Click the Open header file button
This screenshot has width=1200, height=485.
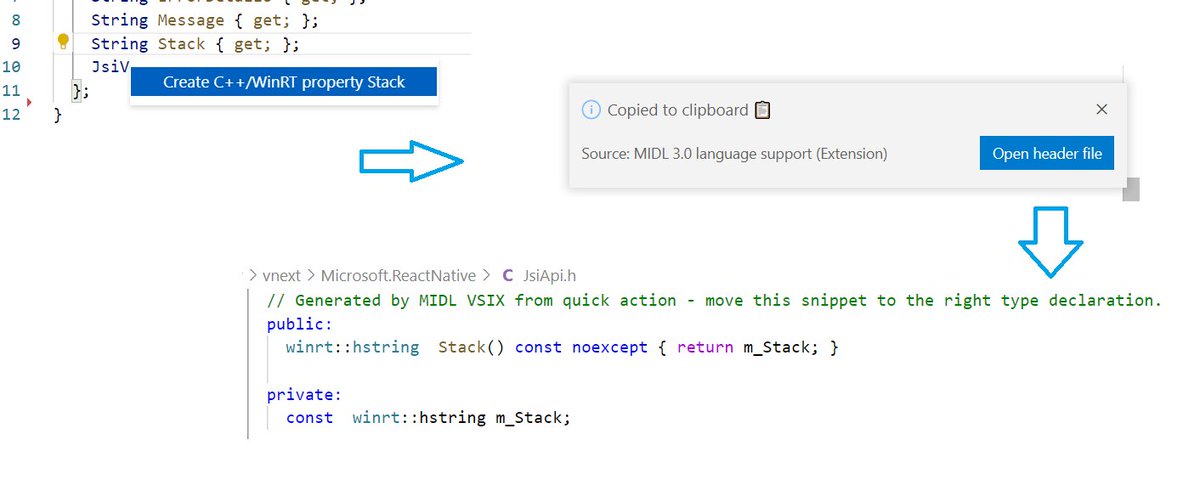(1047, 154)
